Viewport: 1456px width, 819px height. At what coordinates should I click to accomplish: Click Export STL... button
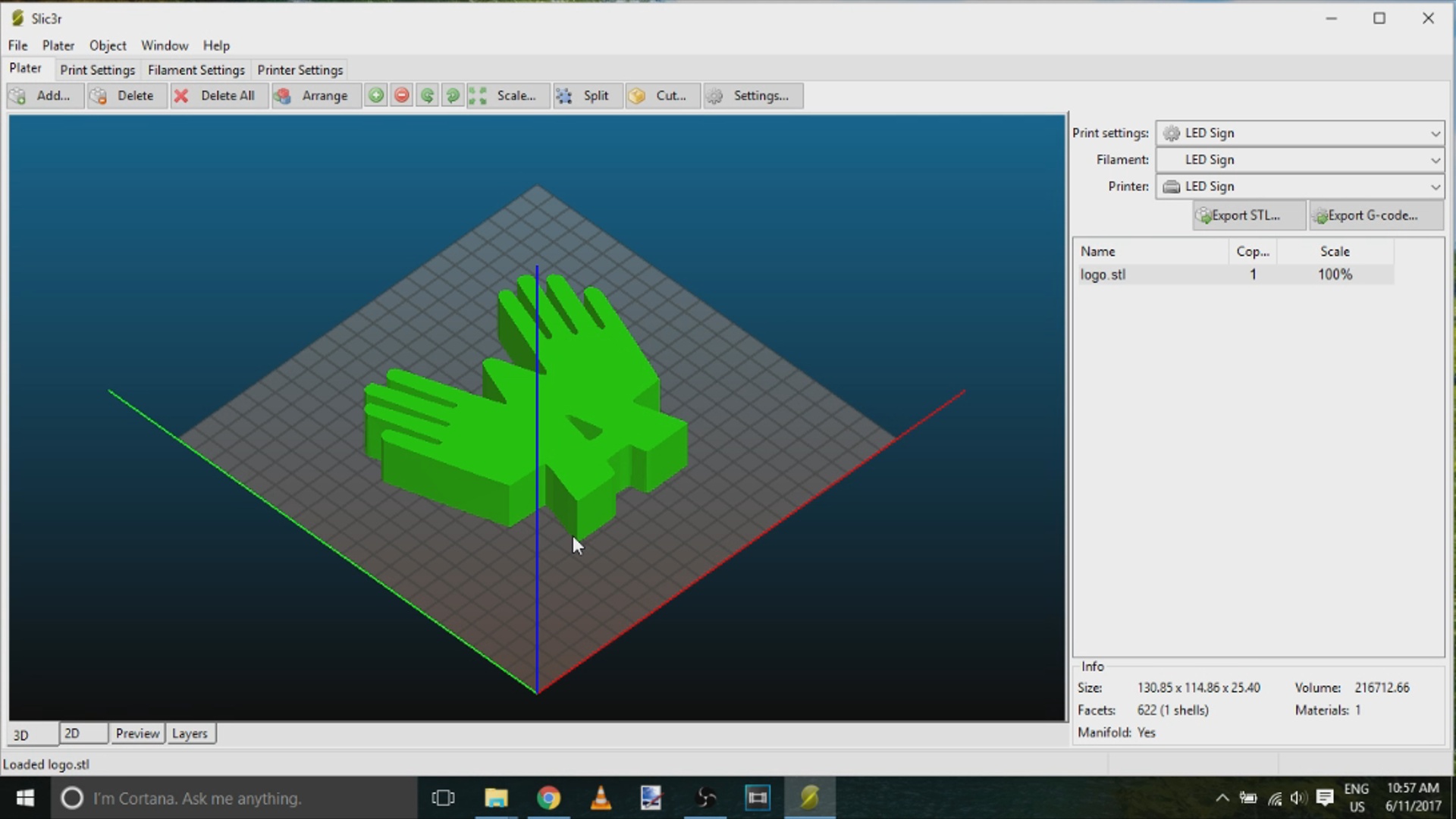tap(1248, 215)
